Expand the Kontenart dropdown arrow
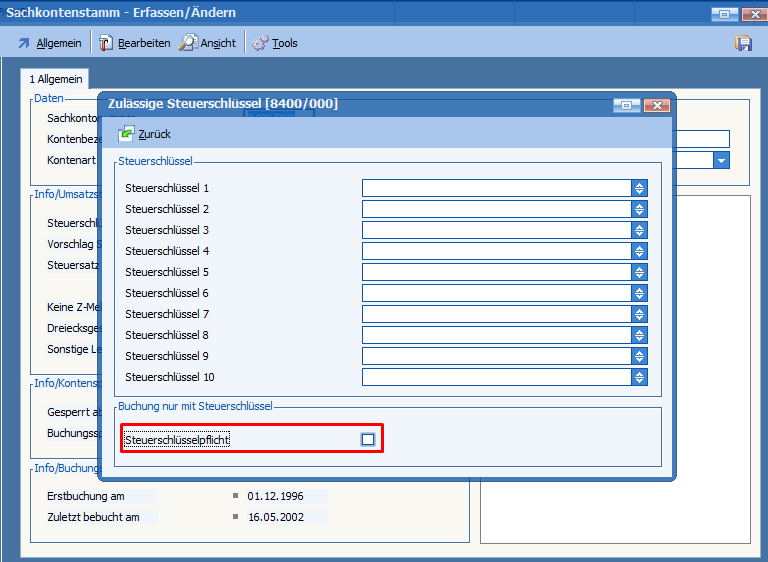This screenshot has width=768, height=562. click(x=721, y=161)
